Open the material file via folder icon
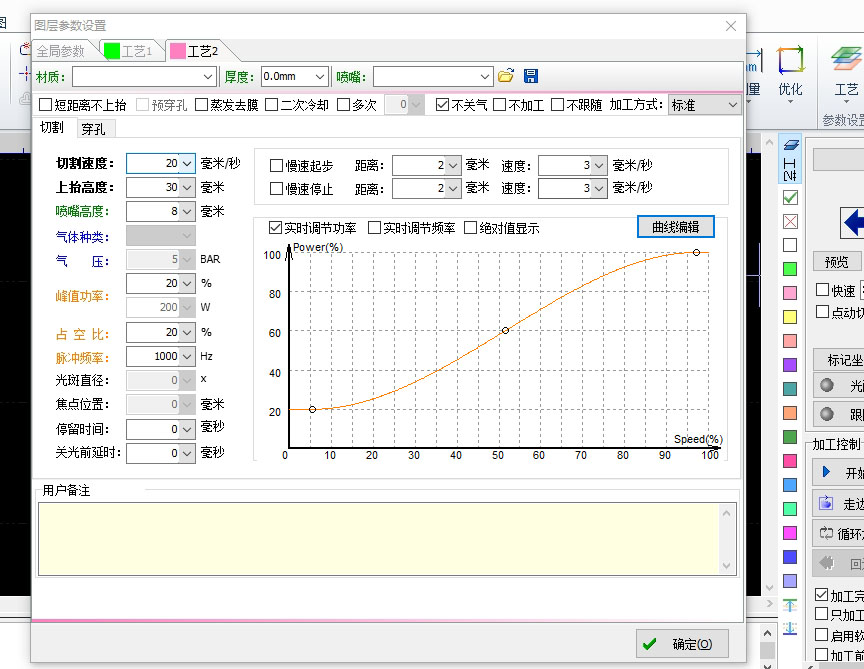The width and height of the screenshot is (864, 669). [504, 75]
